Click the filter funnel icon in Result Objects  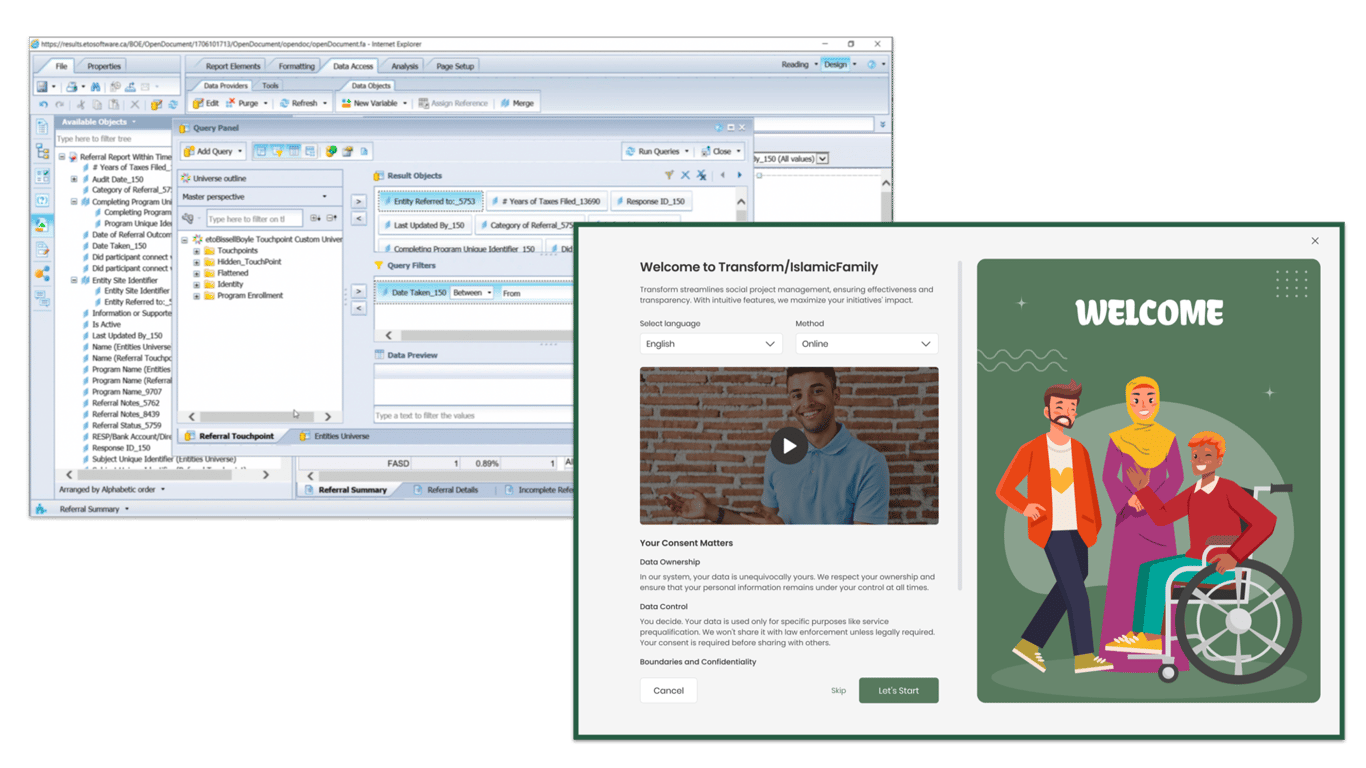[669, 175]
